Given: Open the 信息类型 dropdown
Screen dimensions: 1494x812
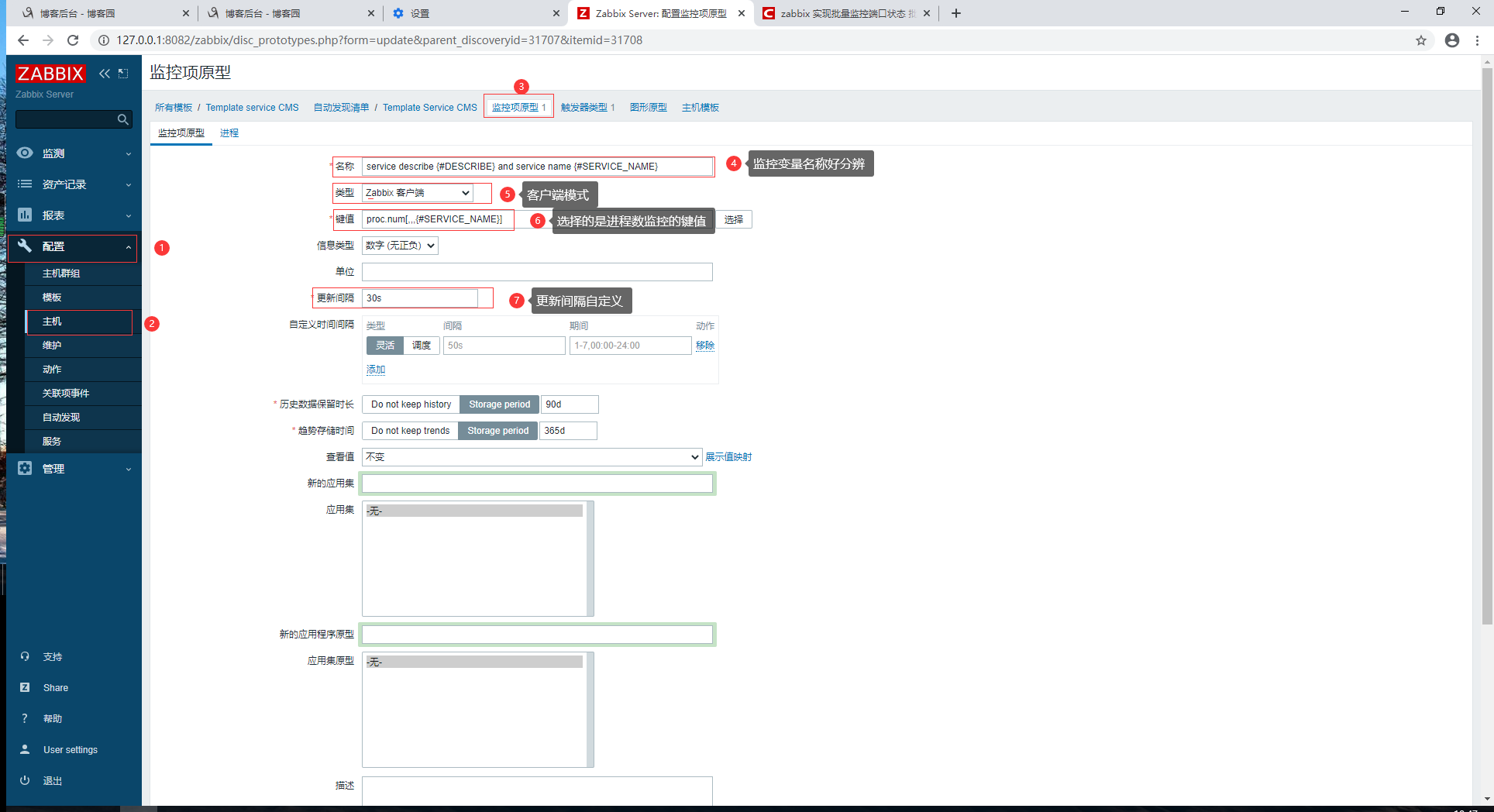Looking at the screenshot, I should [x=400, y=246].
